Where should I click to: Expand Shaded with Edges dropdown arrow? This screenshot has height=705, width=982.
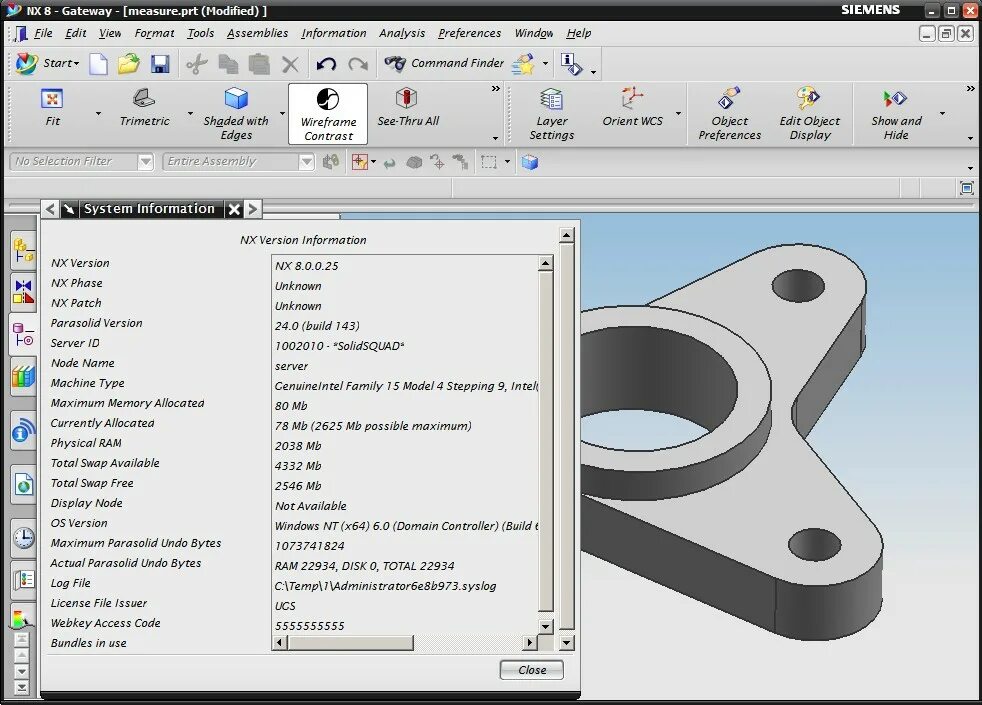click(x=282, y=113)
